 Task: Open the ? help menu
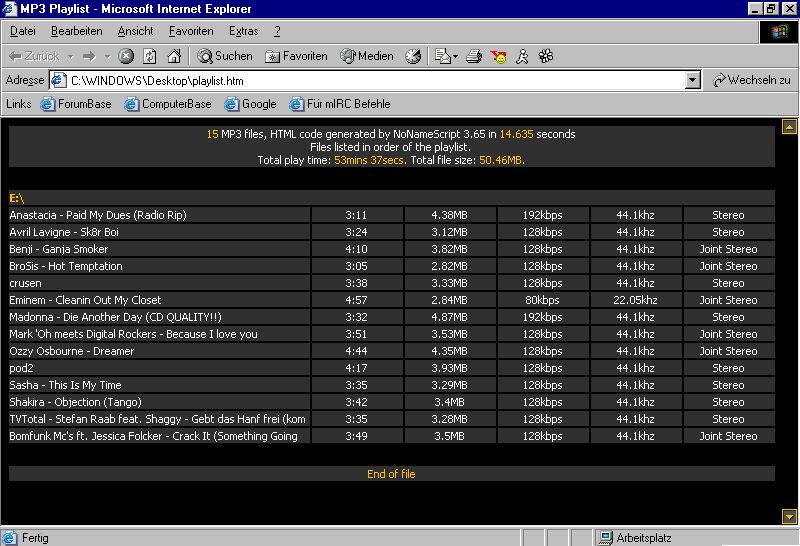(x=277, y=31)
